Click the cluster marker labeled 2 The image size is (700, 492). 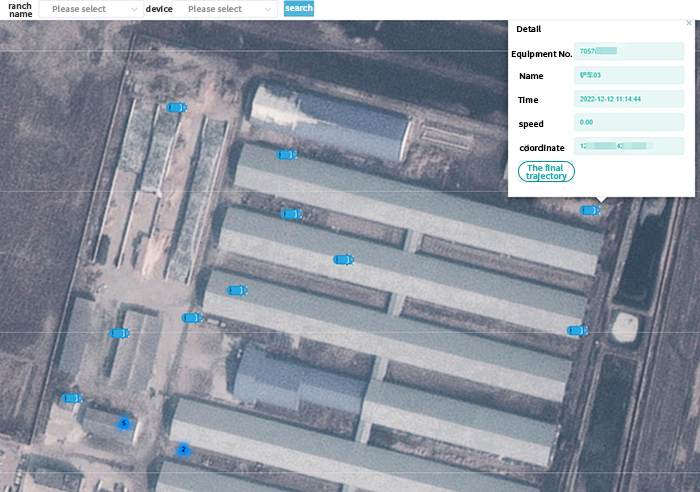point(183,450)
